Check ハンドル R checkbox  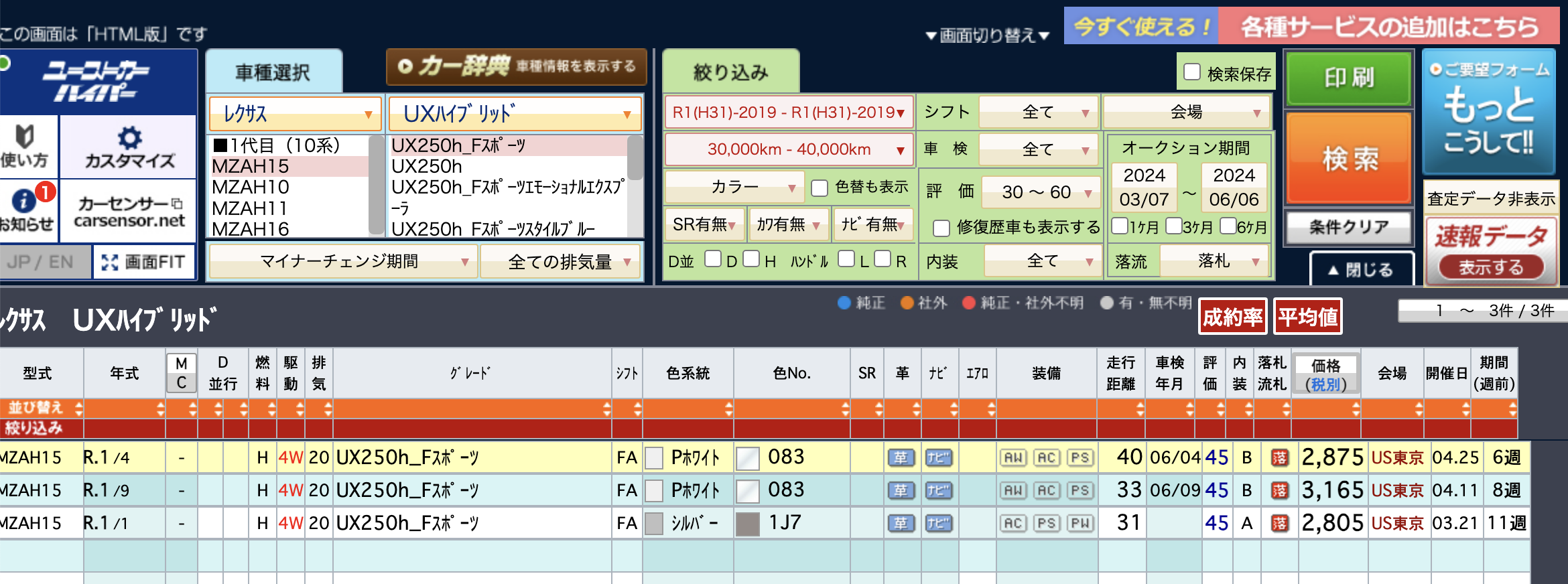point(883,259)
